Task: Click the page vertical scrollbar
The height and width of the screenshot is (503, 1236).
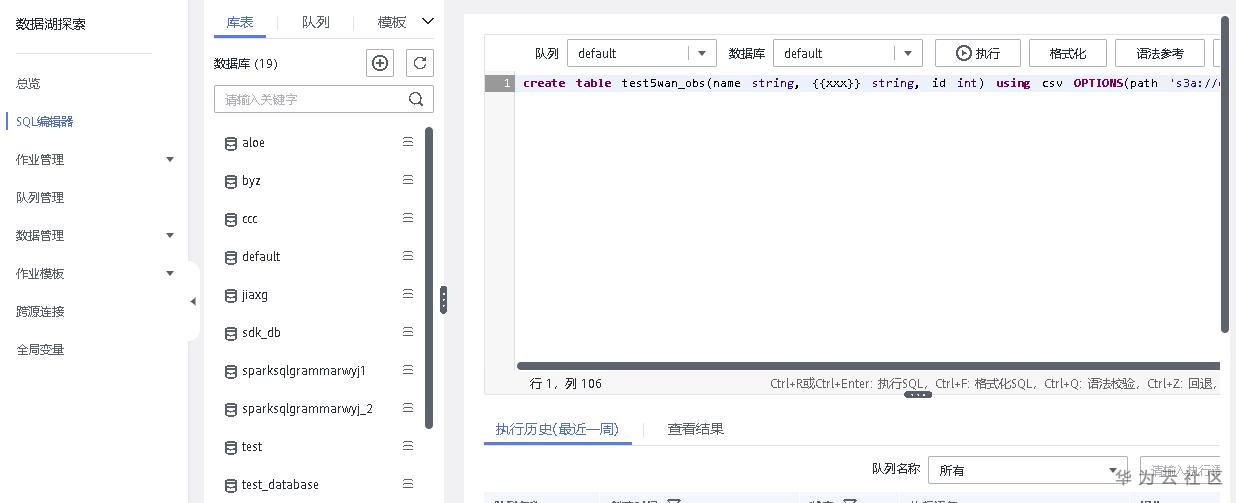Action: pos(1225,174)
